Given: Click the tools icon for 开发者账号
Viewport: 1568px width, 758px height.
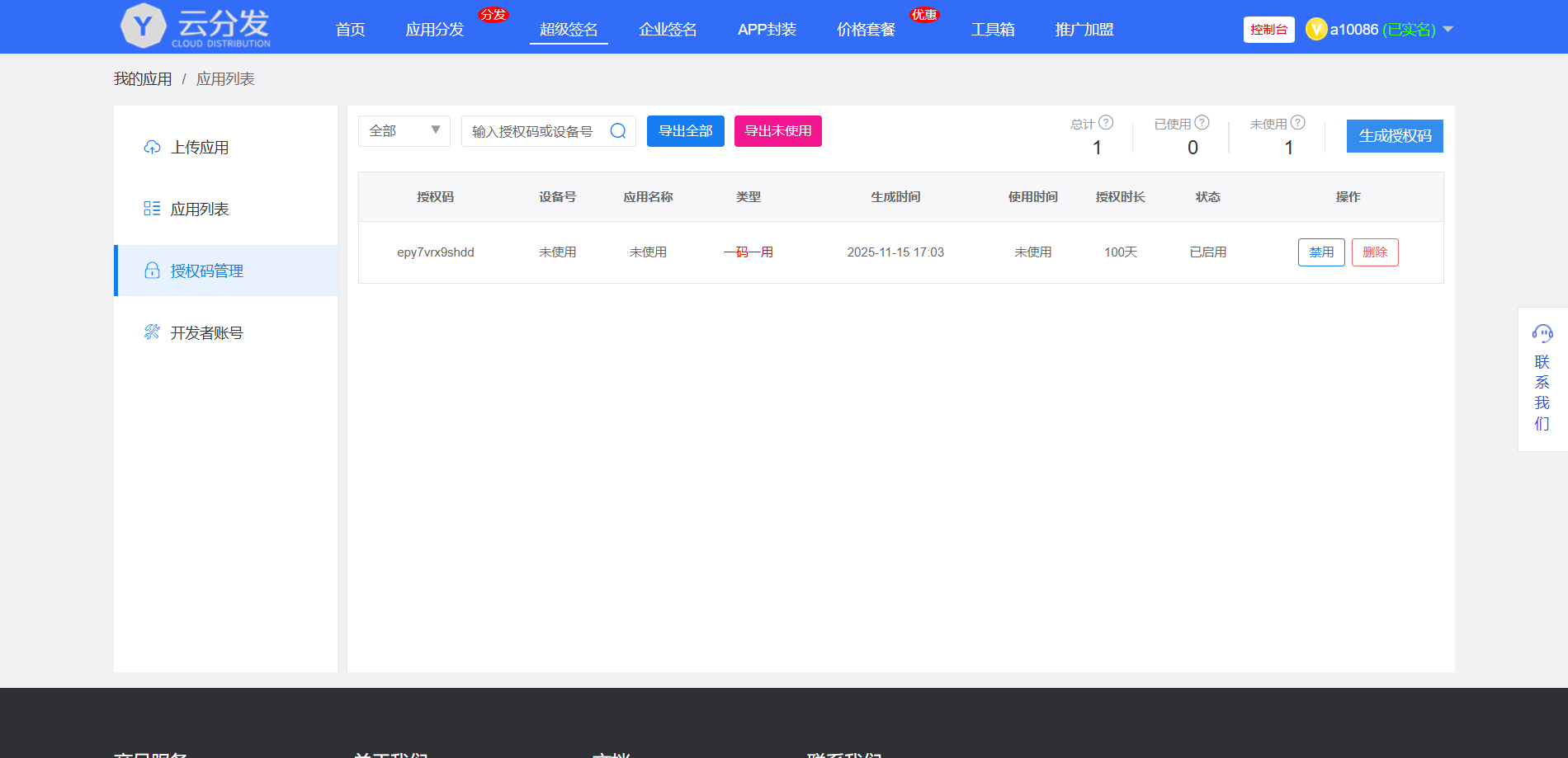Looking at the screenshot, I should [x=152, y=332].
